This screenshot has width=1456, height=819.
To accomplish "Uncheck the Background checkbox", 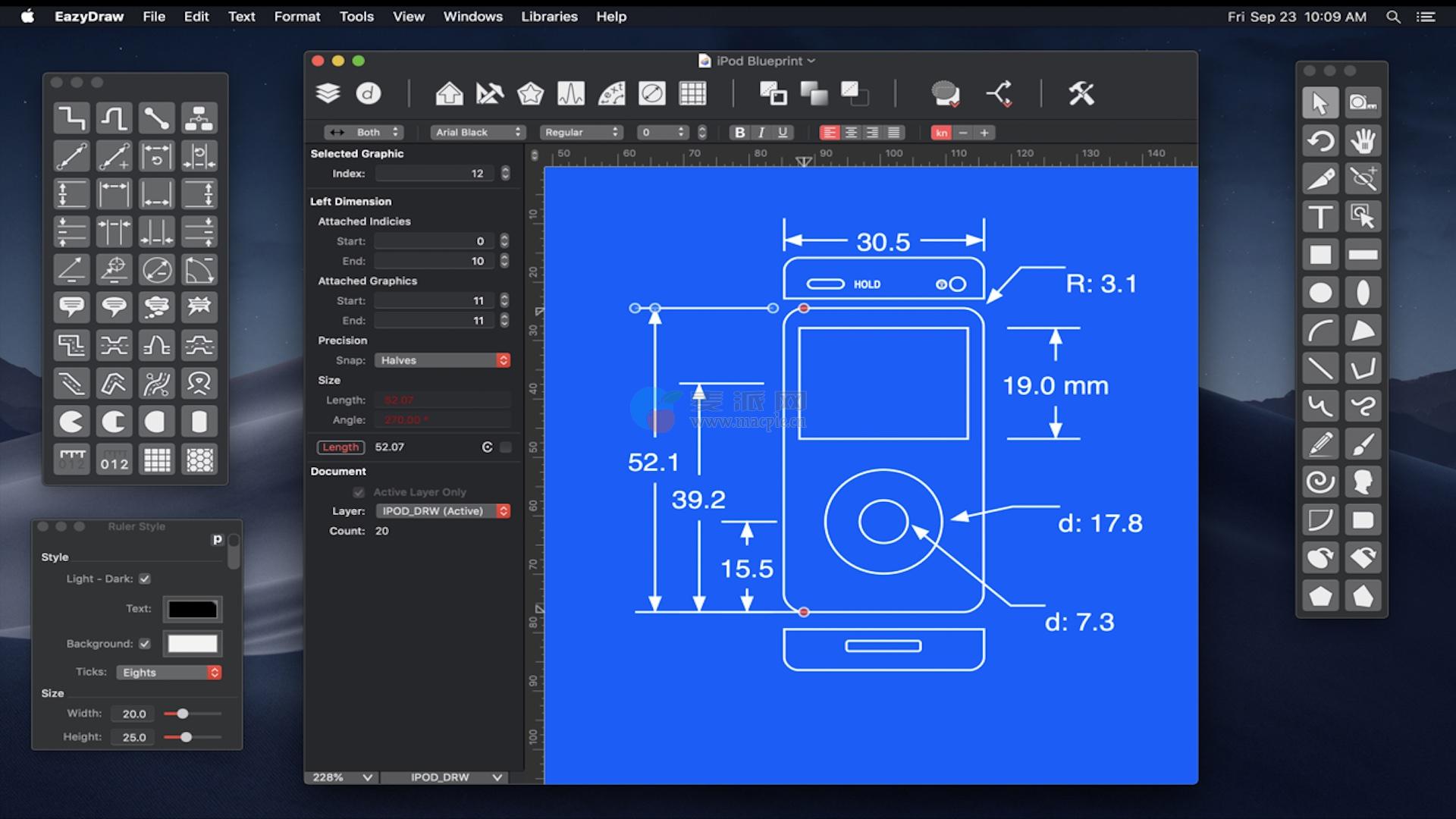I will (x=145, y=644).
